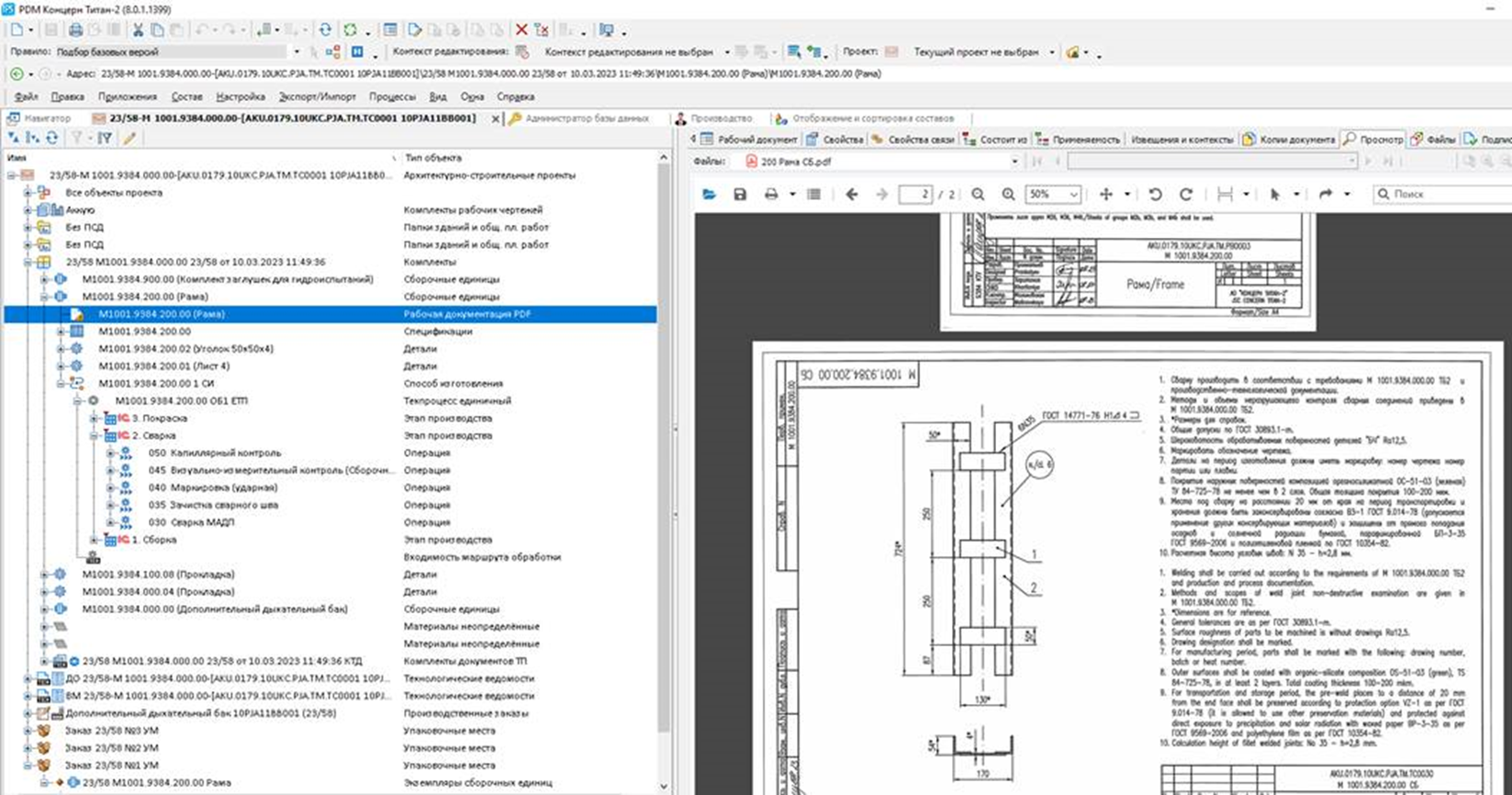Open the Навигатор tab
1512x795 pixels.
coord(39,118)
